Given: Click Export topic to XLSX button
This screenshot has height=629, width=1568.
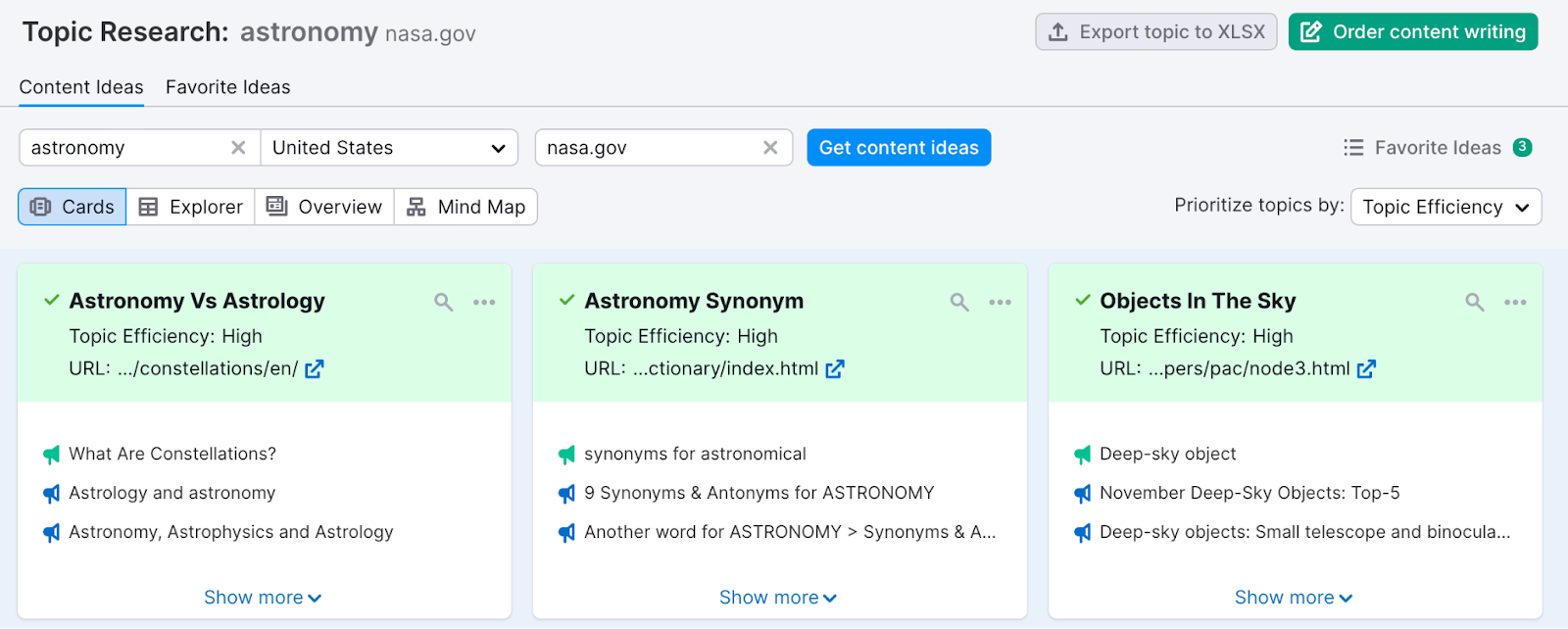Looking at the screenshot, I should point(1156,32).
